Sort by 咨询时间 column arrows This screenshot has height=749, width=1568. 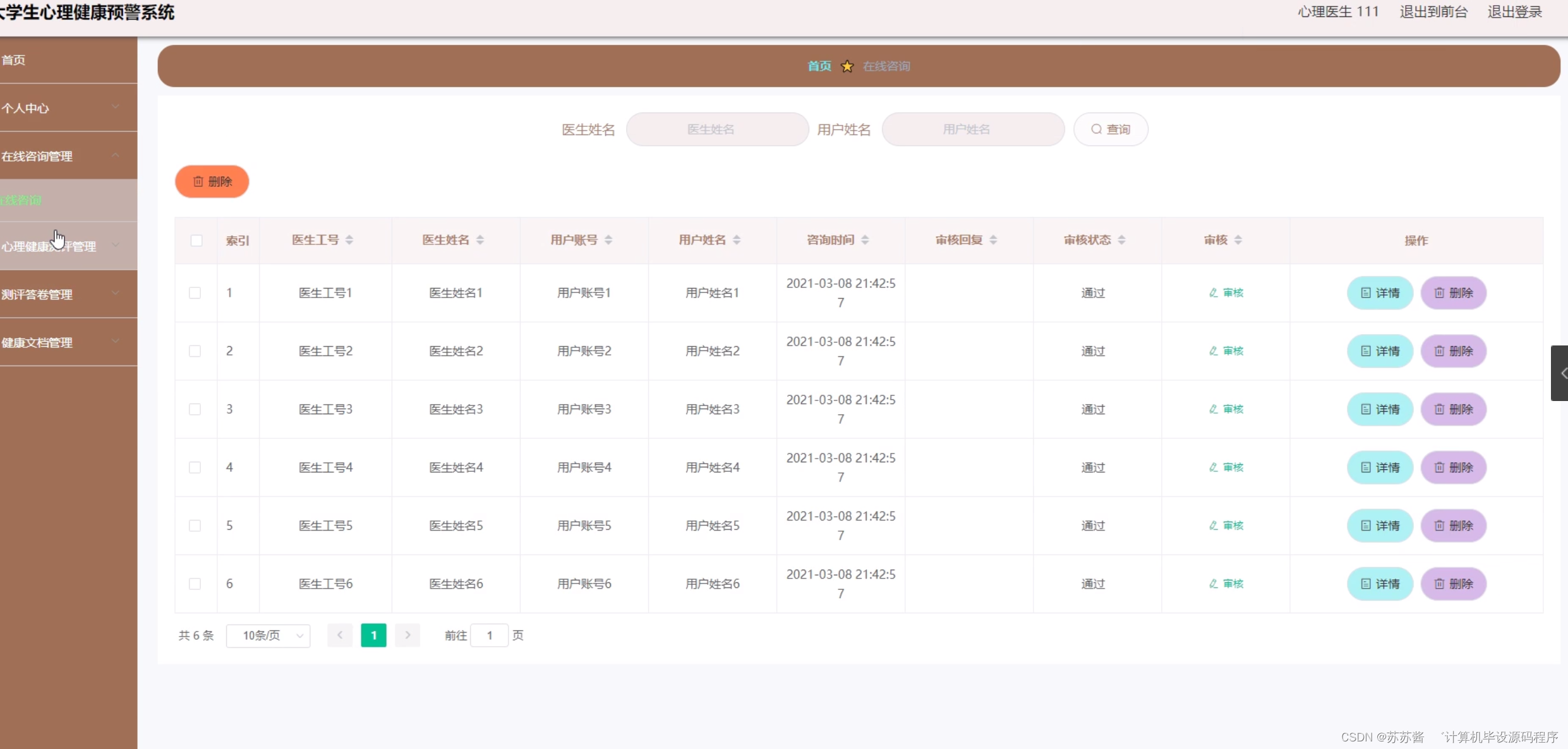(865, 240)
